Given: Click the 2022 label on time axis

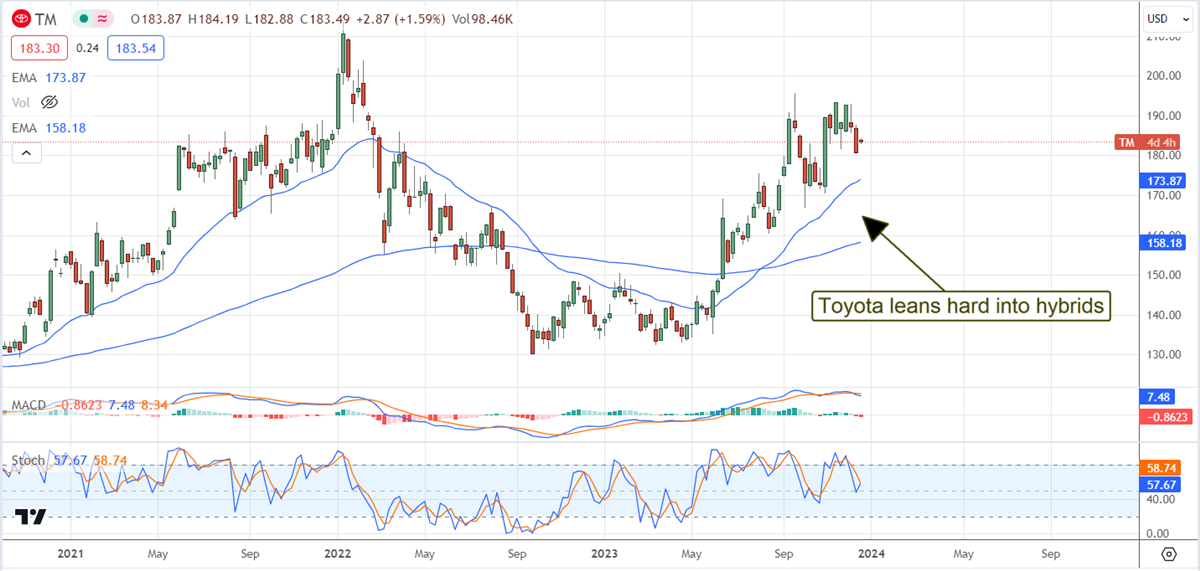Looking at the screenshot, I should pos(338,552).
